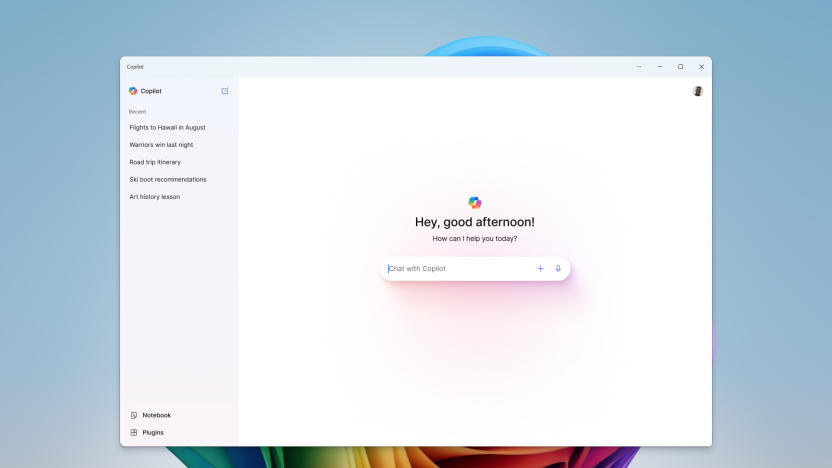Screen dimensions: 832x468
Task: Click the Recent section header
Action: click(137, 112)
